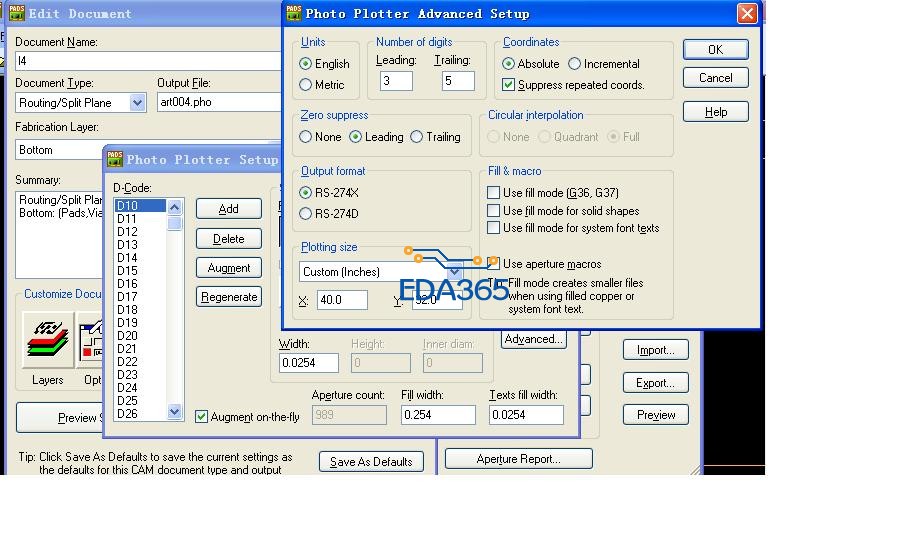Click the Import... button
Image resolution: width=912 pixels, height=547 pixels.
pyautogui.click(x=656, y=350)
